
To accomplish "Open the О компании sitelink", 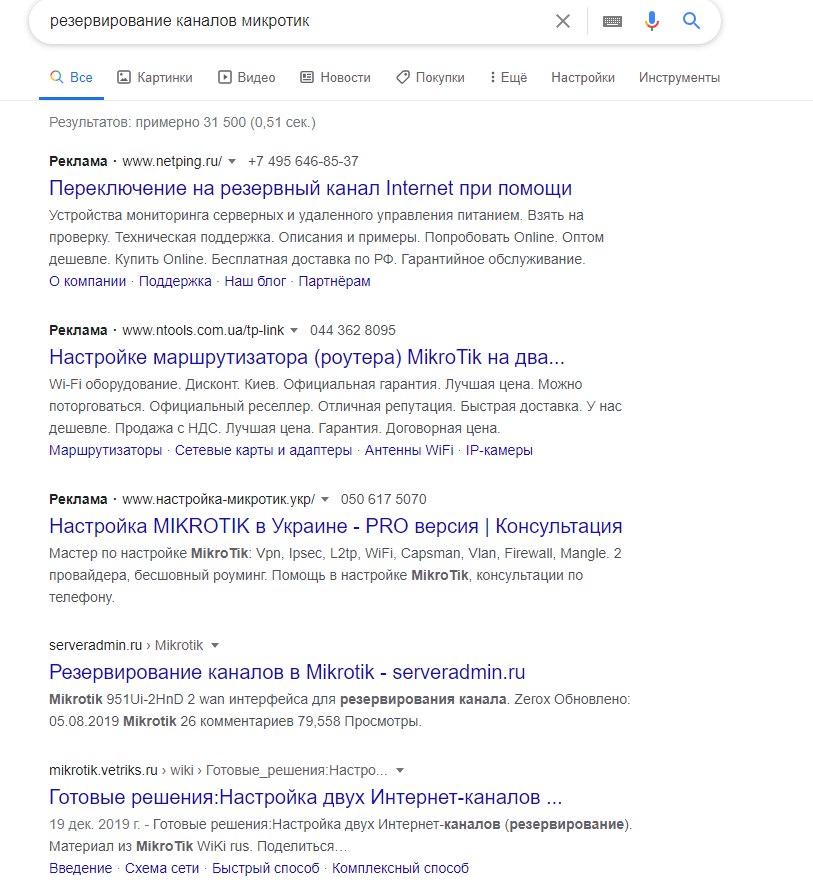I will point(87,281).
